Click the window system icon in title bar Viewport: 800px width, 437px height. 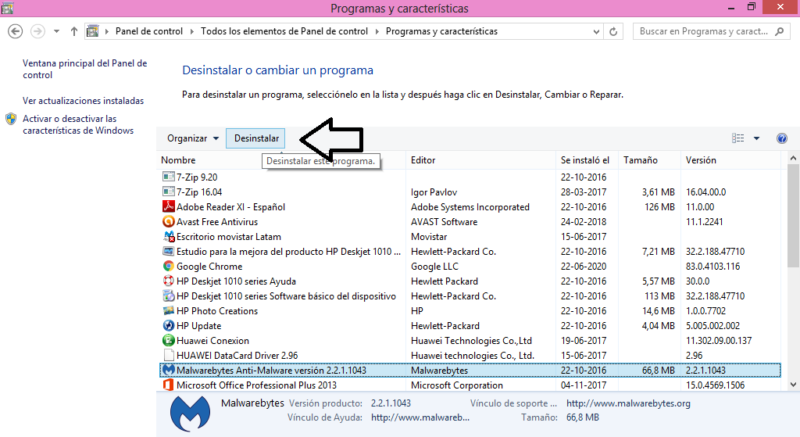(7, 8)
